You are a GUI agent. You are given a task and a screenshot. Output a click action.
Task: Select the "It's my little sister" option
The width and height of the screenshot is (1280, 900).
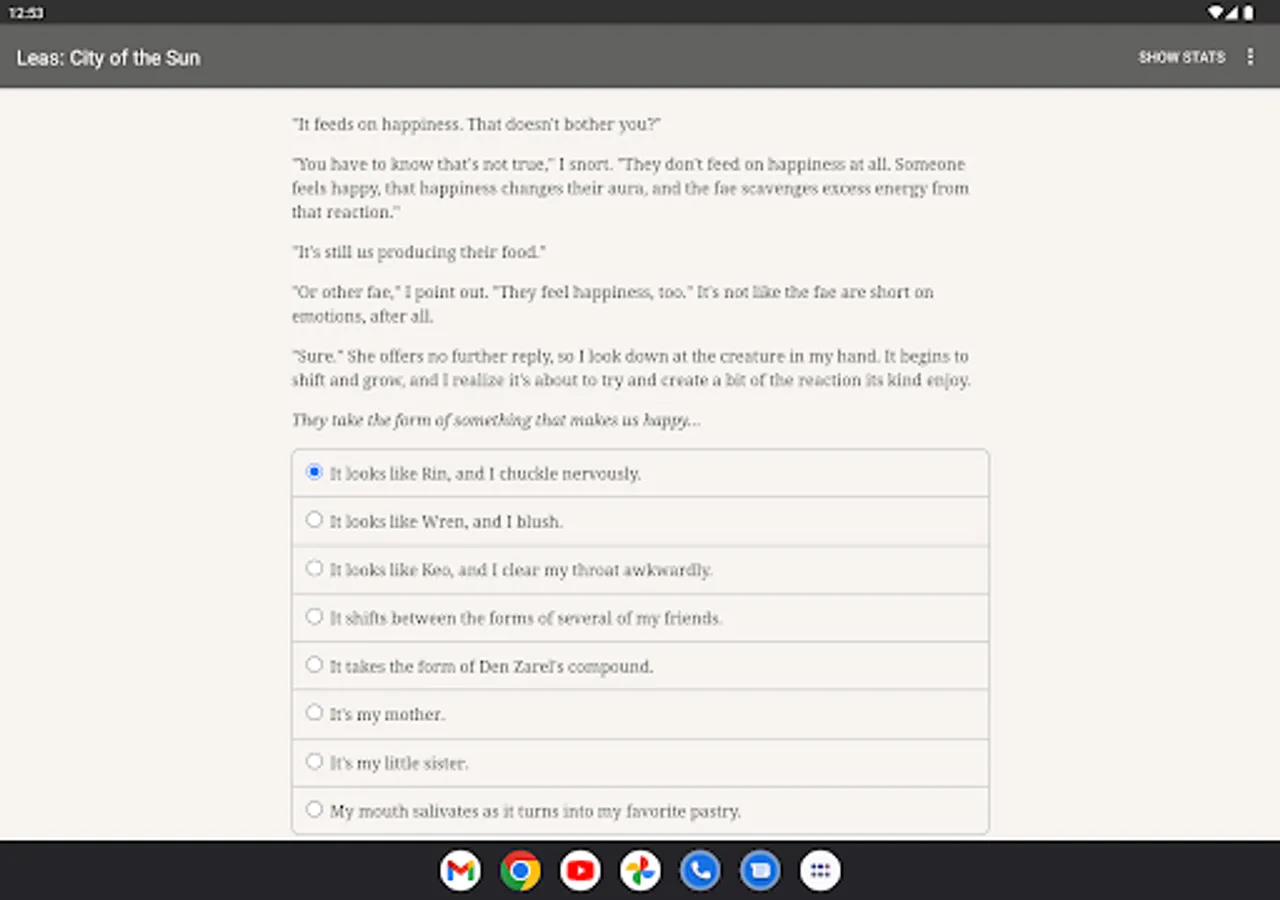point(640,762)
